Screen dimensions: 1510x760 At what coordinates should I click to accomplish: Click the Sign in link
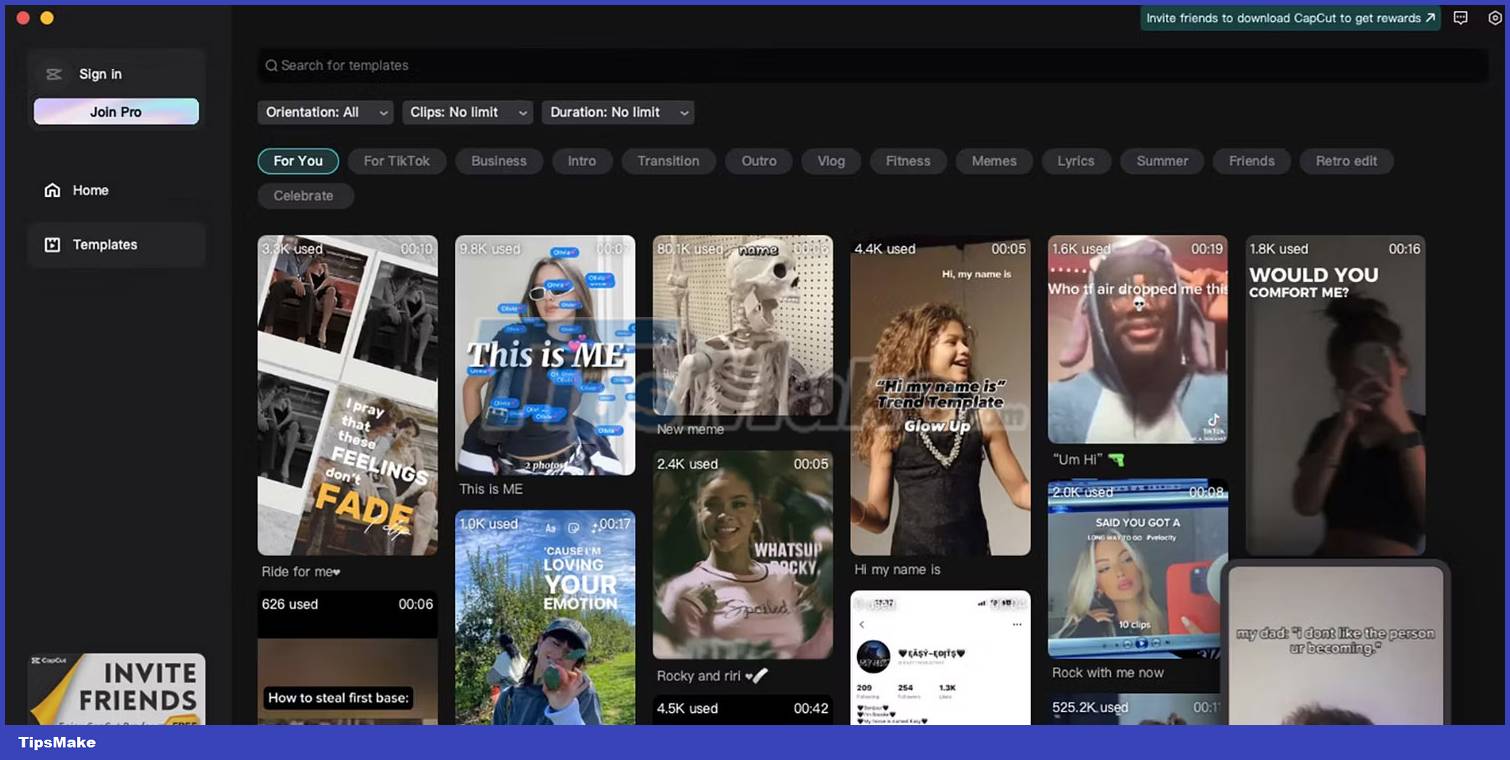[x=100, y=73]
